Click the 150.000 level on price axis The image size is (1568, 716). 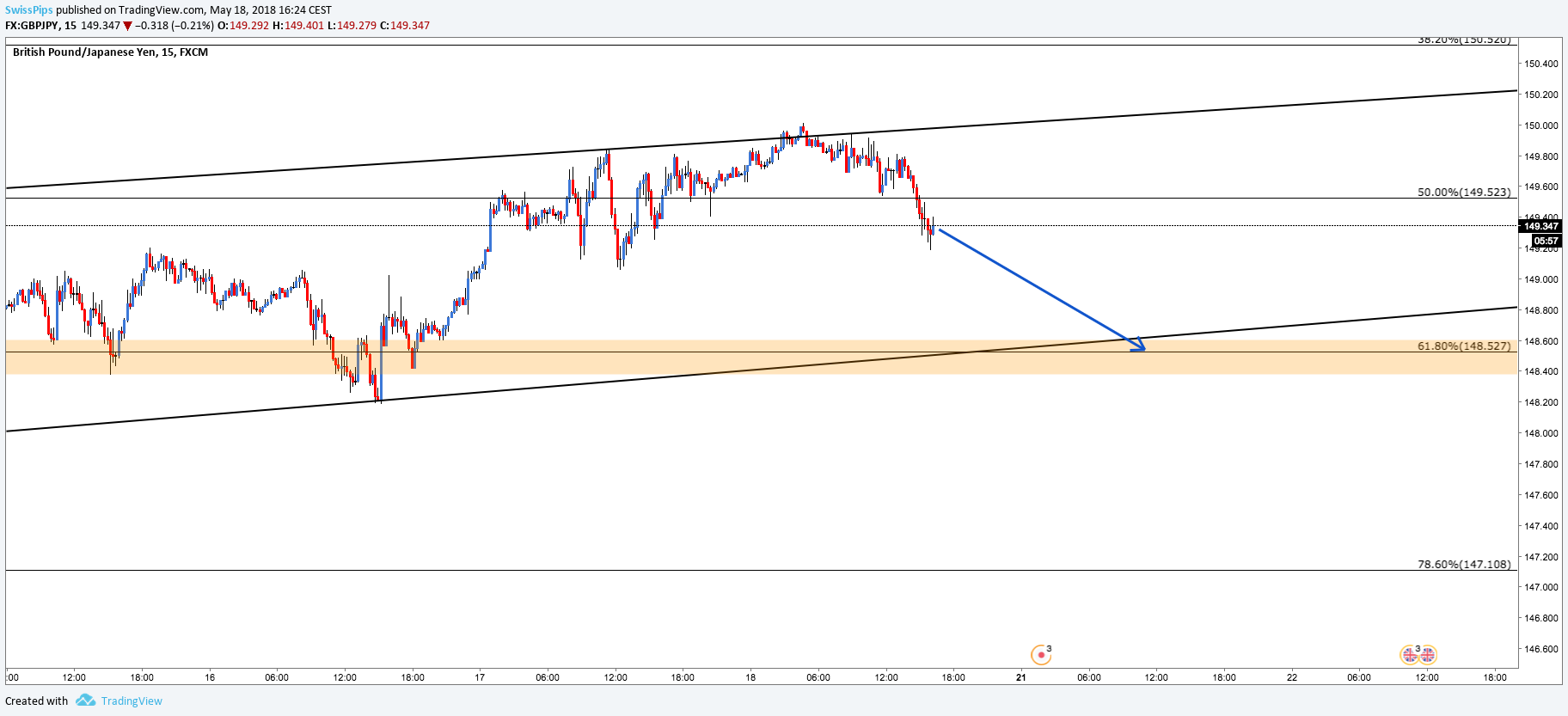coord(1540,125)
